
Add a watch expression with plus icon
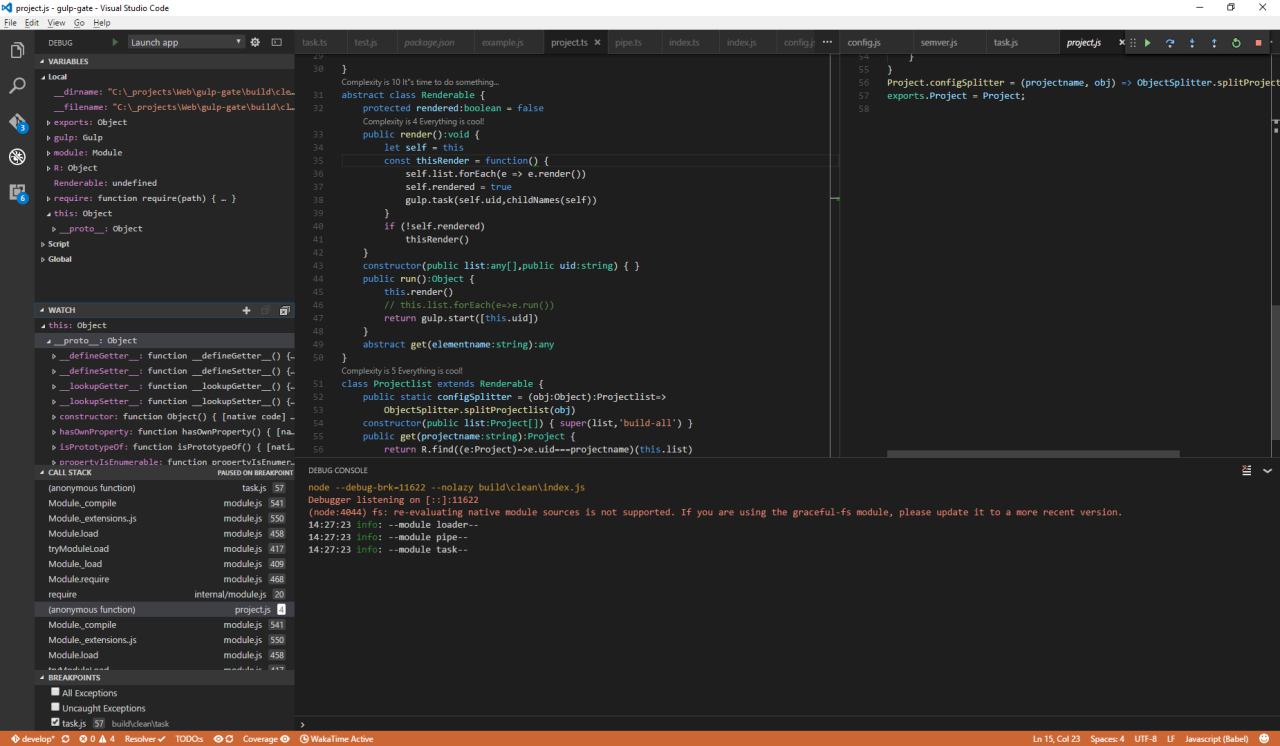tap(247, 311)
